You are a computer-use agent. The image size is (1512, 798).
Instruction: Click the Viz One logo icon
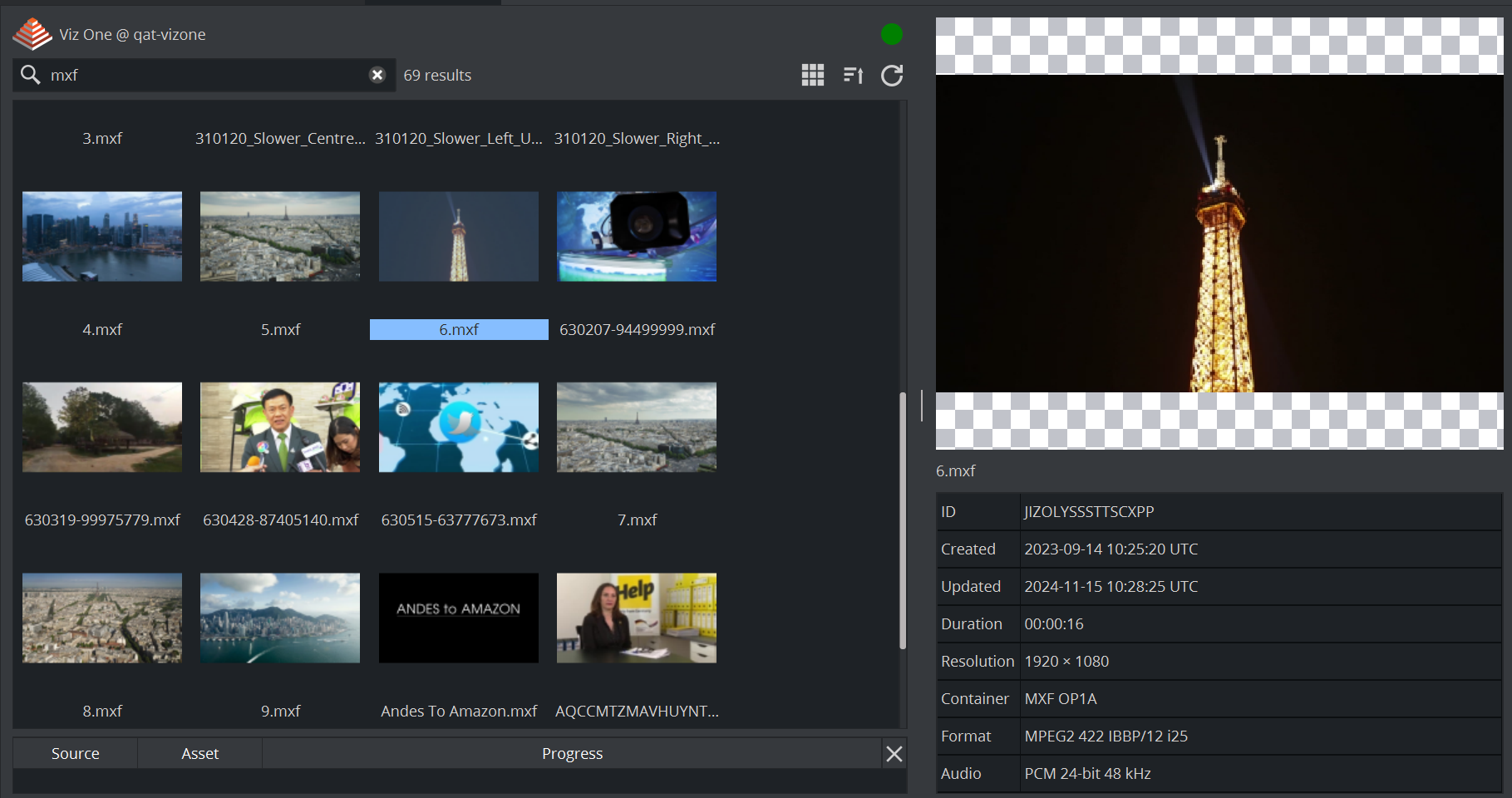click(x=32, y=34)
